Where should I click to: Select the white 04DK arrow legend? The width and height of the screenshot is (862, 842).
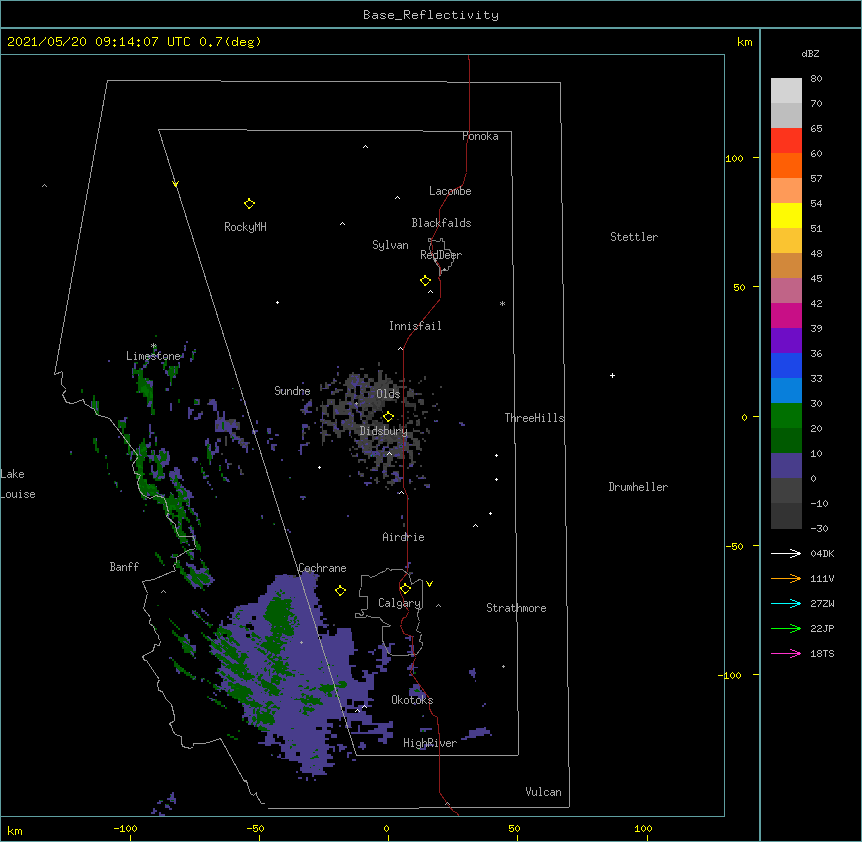point(786,553)
